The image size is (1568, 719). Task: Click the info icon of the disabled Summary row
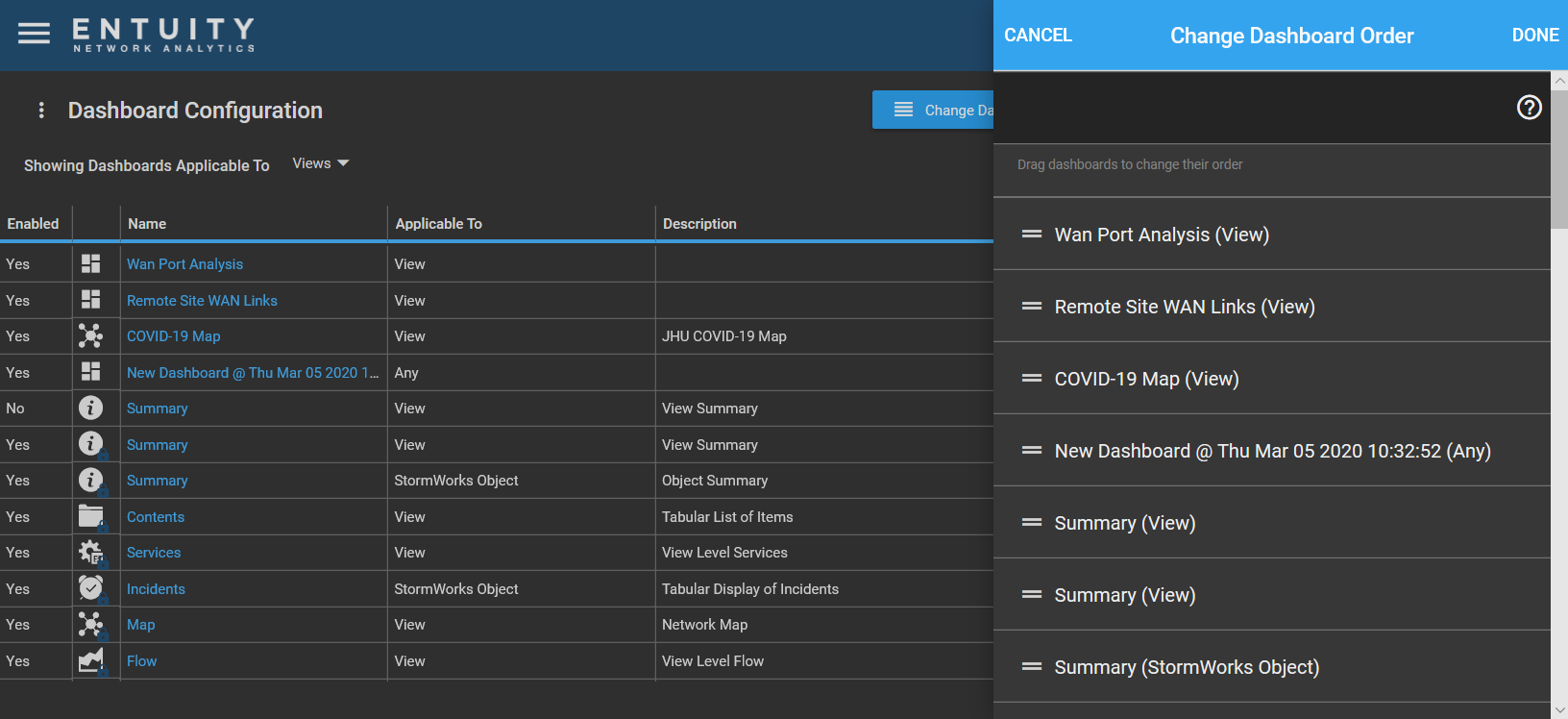tap(91, 408)
